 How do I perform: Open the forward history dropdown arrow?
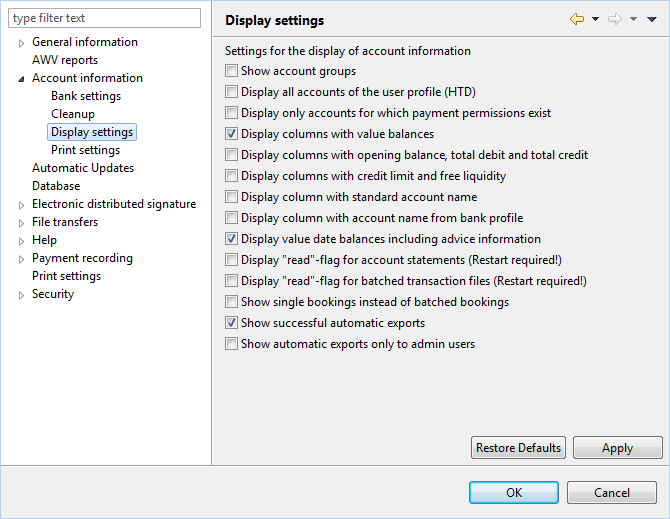(633, 19)
